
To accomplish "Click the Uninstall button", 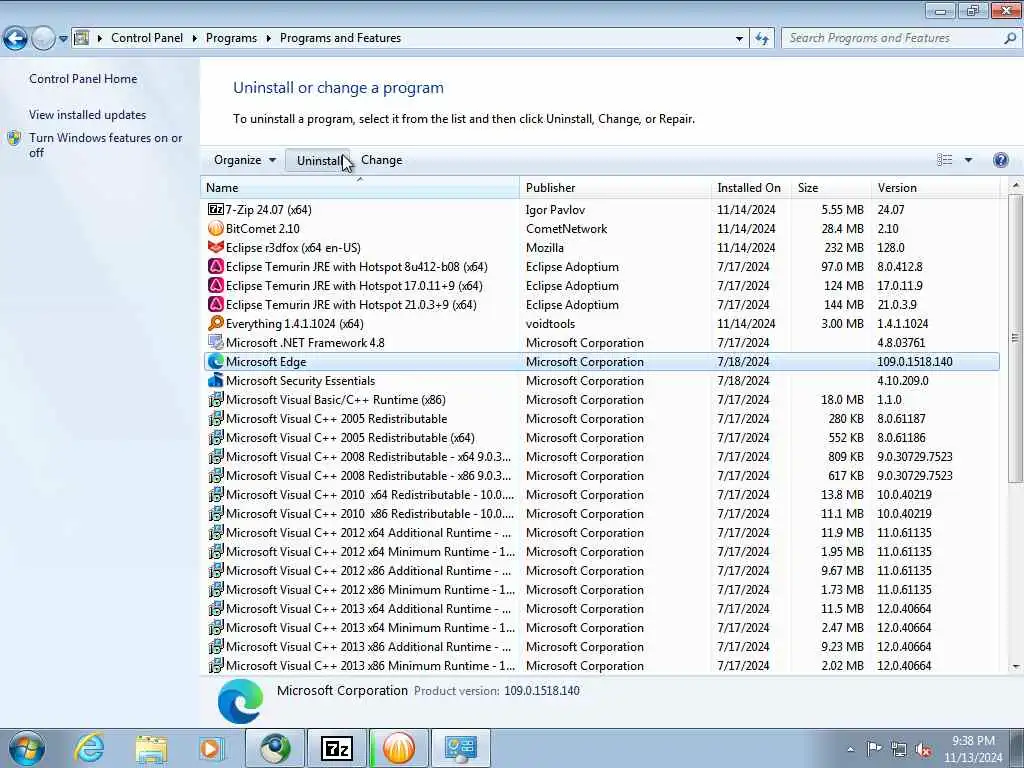I will 317,160.
